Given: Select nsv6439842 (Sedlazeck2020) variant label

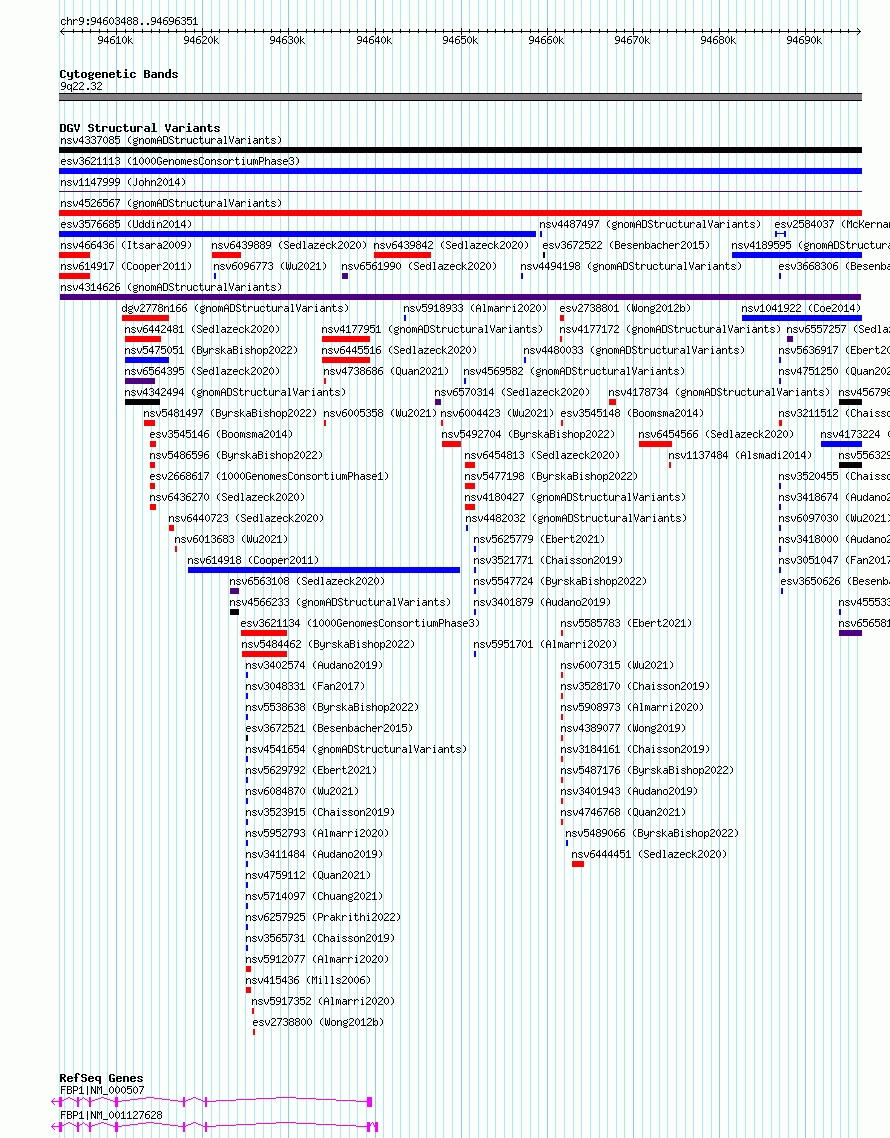Looking at the screenshot, I should tap(451, 245).
